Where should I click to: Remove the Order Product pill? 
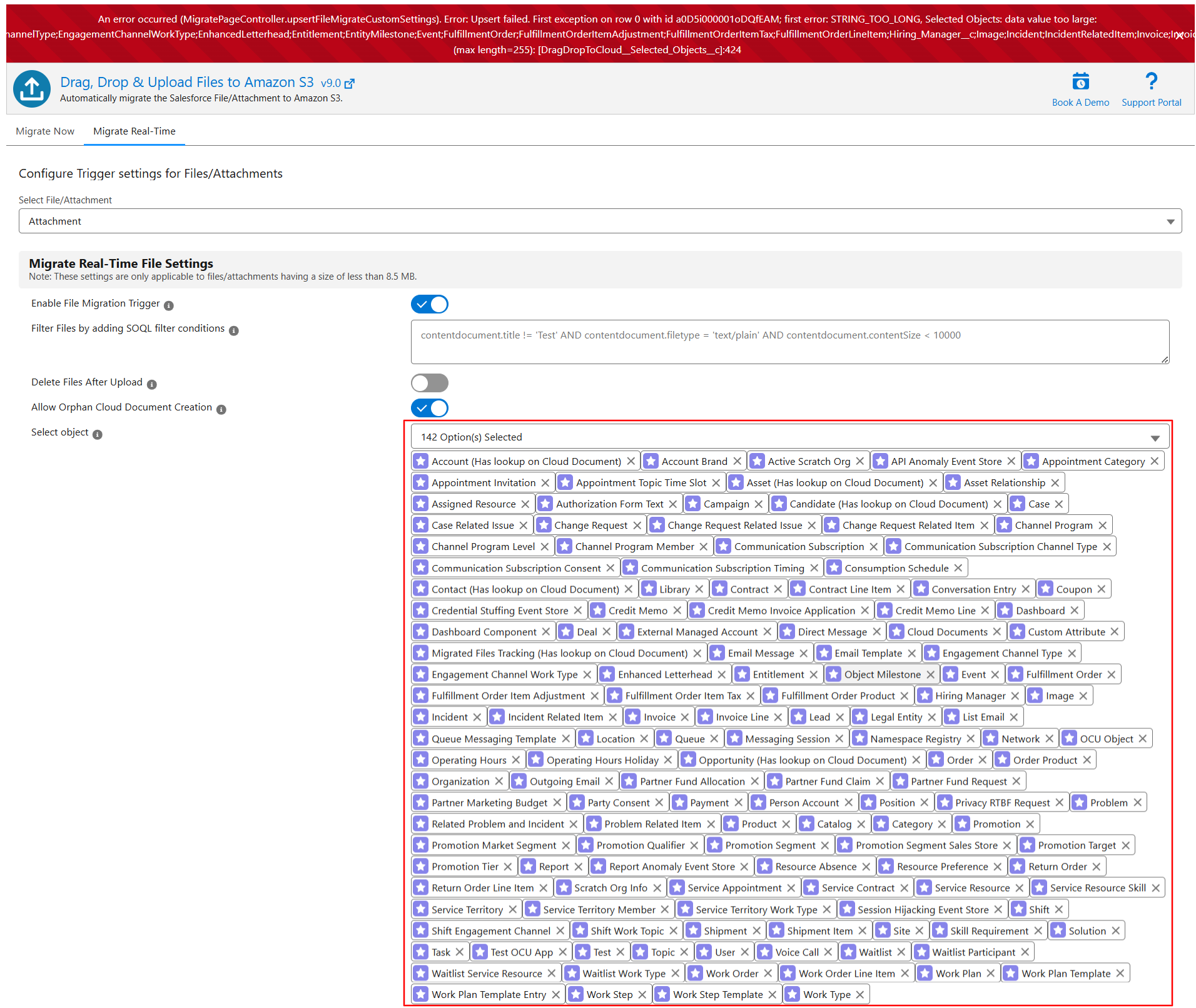click(1087, 760)
